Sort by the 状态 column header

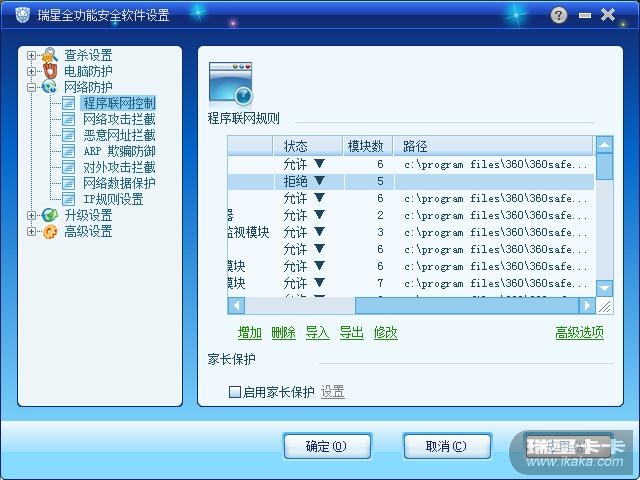307,146
